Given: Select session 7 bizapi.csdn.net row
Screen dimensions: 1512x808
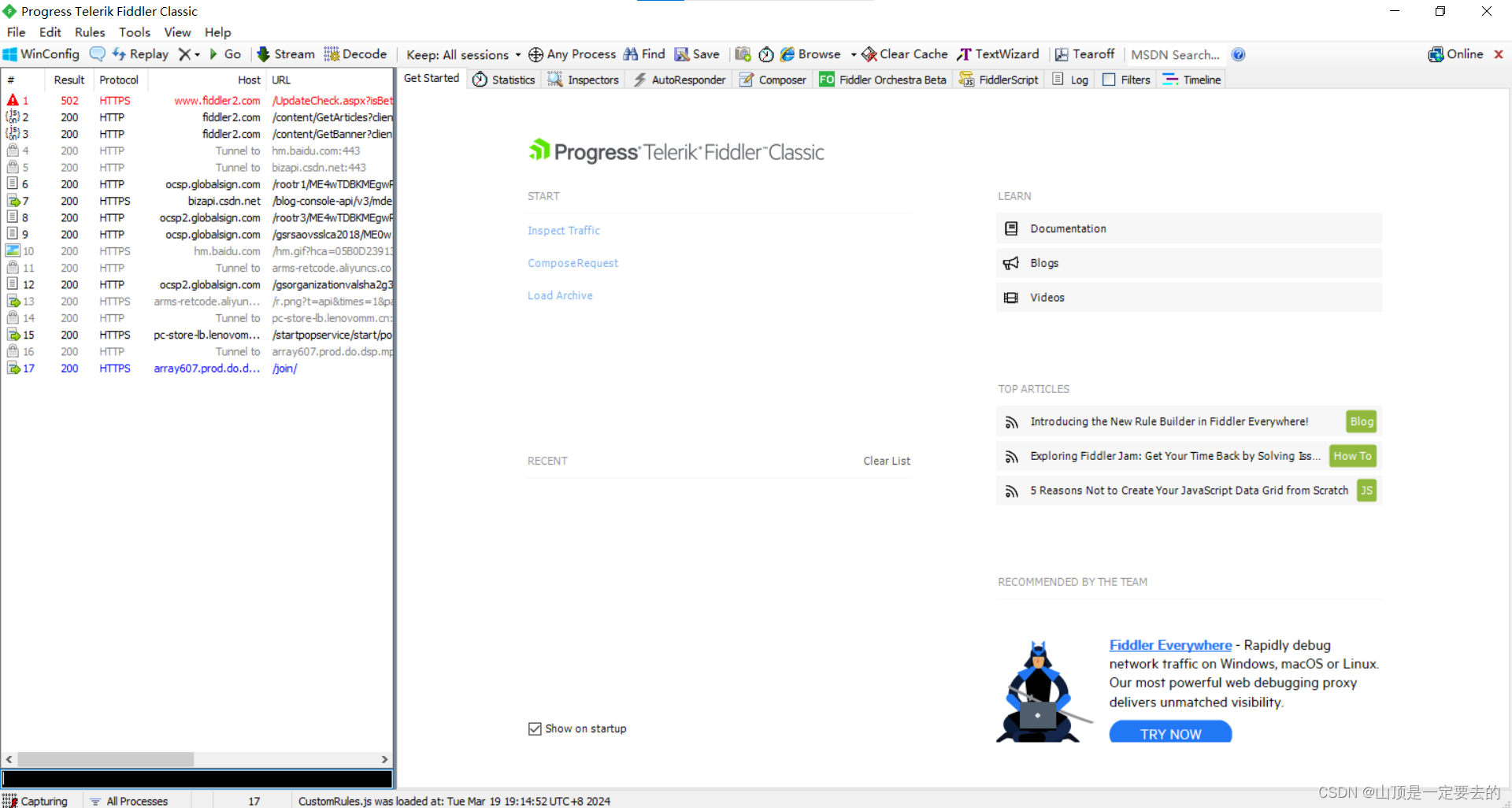Looking at the screenshot, I should click(x=197, y=201).
